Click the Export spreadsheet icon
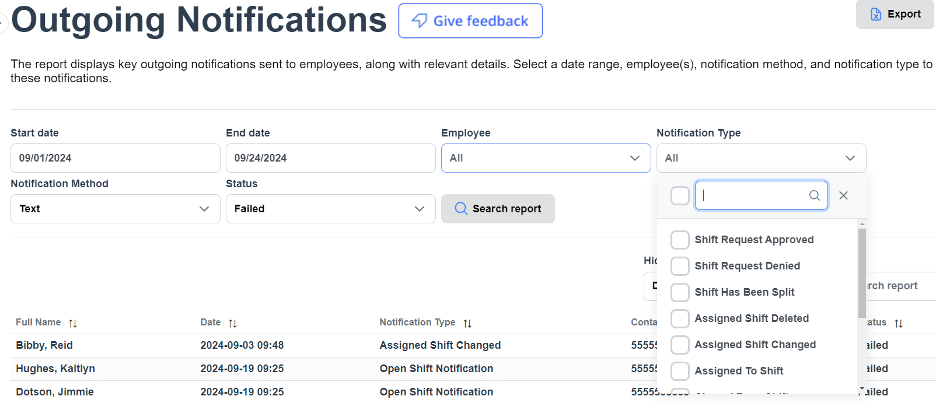Viewport: 936px width, 404px height. click(876, 14)
